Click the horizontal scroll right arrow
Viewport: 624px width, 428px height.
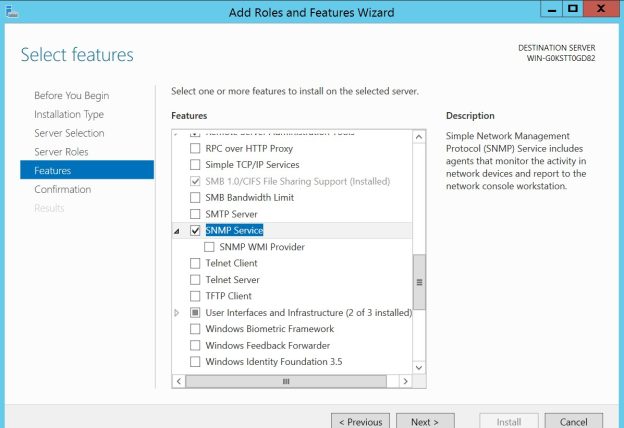[x=406, y=381]
